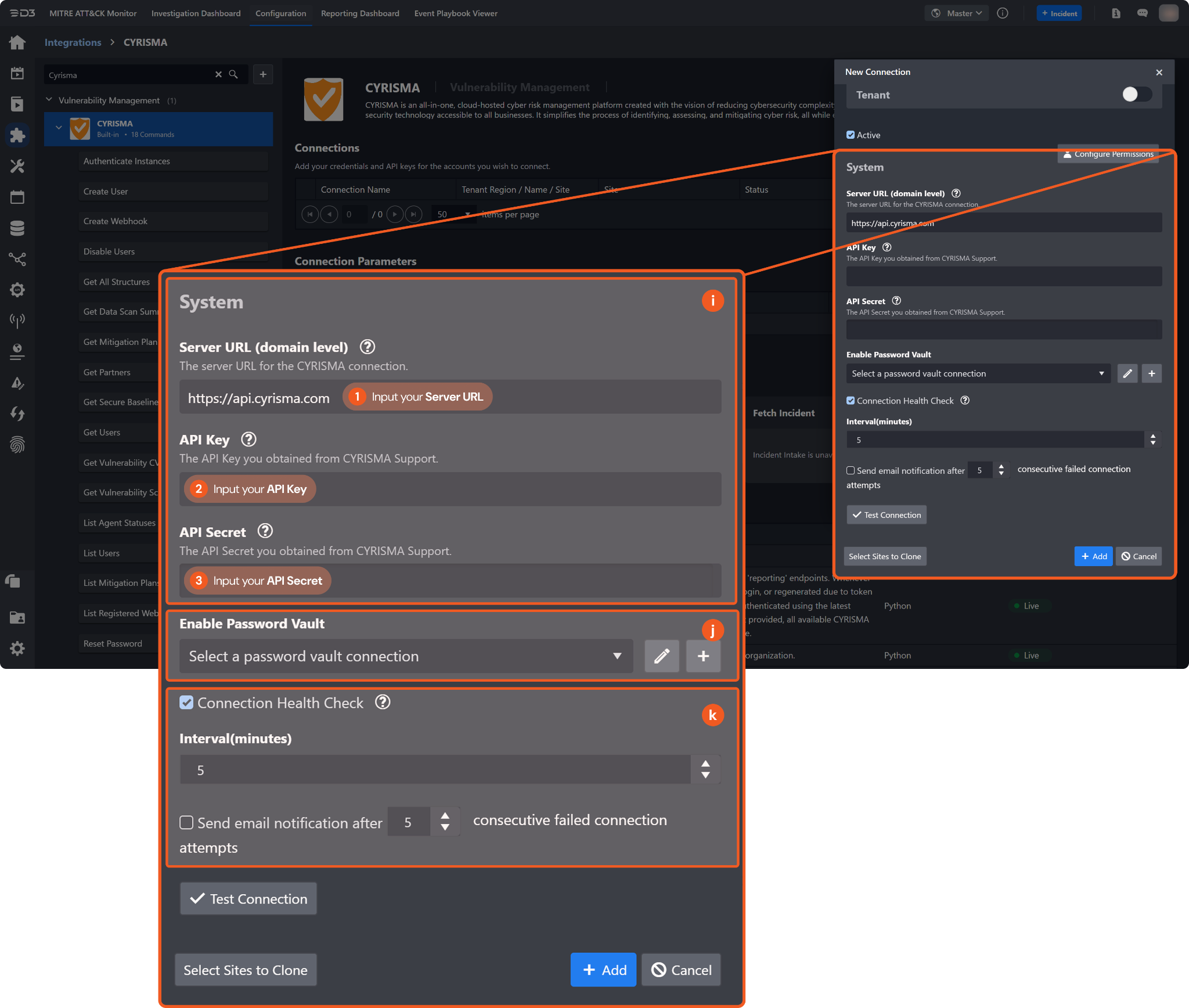Open the chat messages icon
The height and width of the screenshot is (1008, 1189).
1142,13
